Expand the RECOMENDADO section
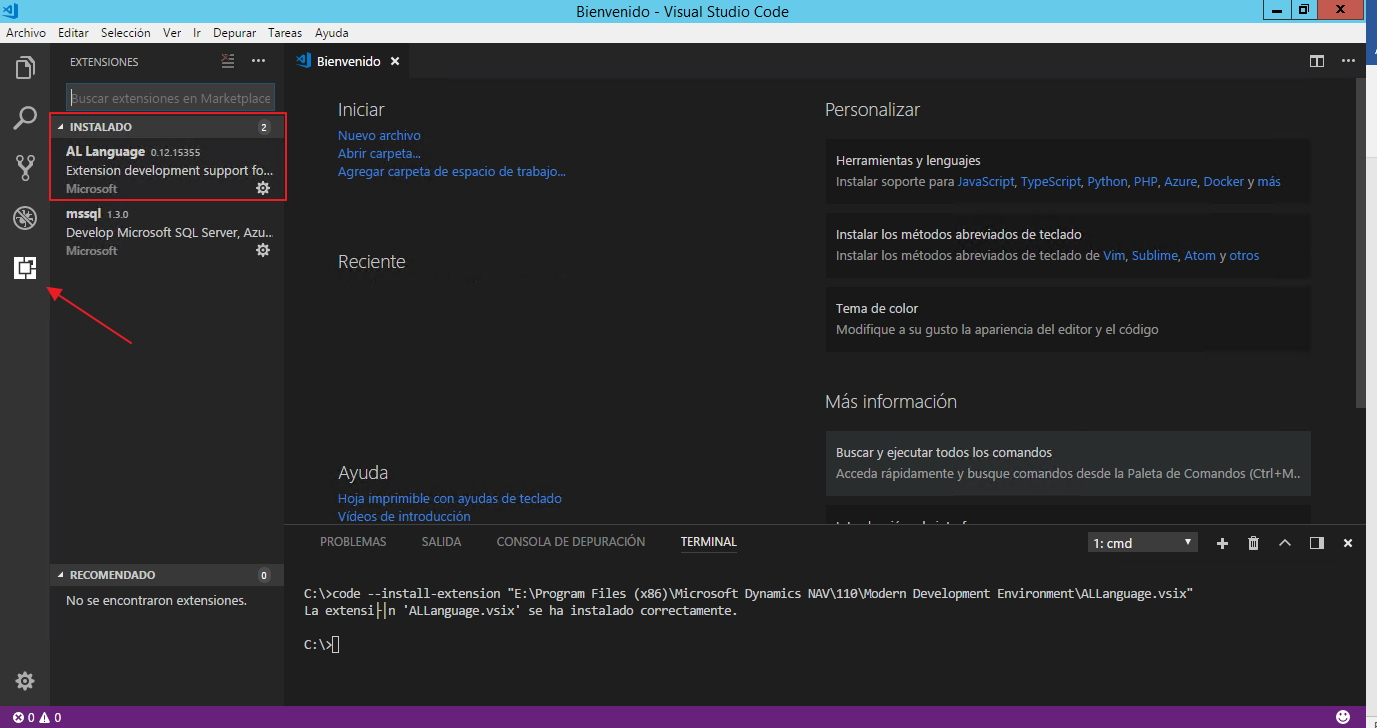The height and width of the screenshot is (728, 1377). (62, 575)
